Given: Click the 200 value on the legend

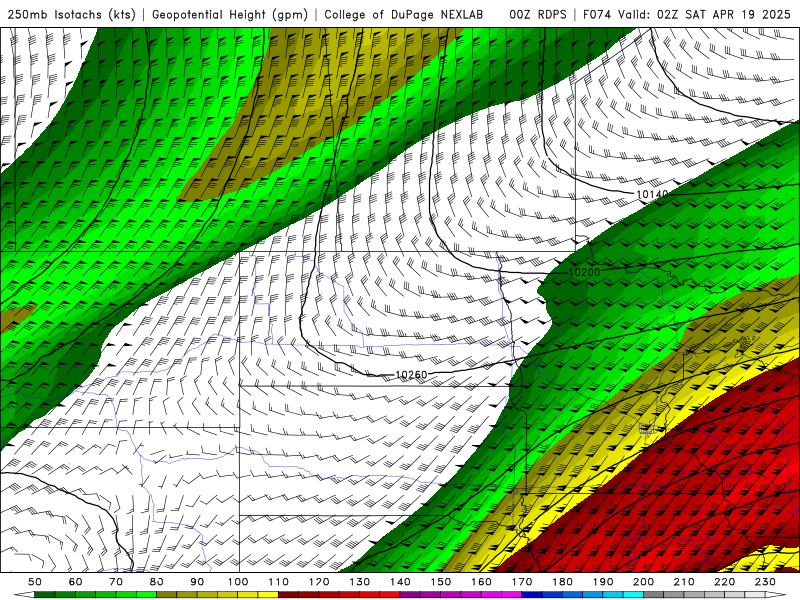Looking at the screenshot, I should [643, 582].
